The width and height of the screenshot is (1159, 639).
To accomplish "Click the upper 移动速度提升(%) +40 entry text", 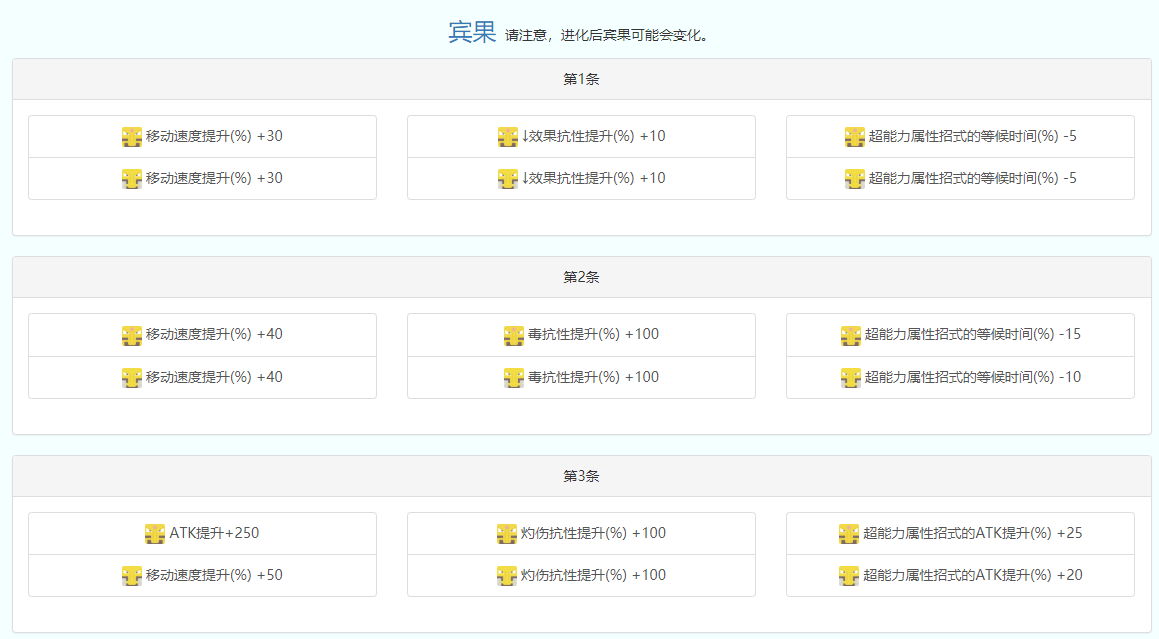I will (214, 334).
